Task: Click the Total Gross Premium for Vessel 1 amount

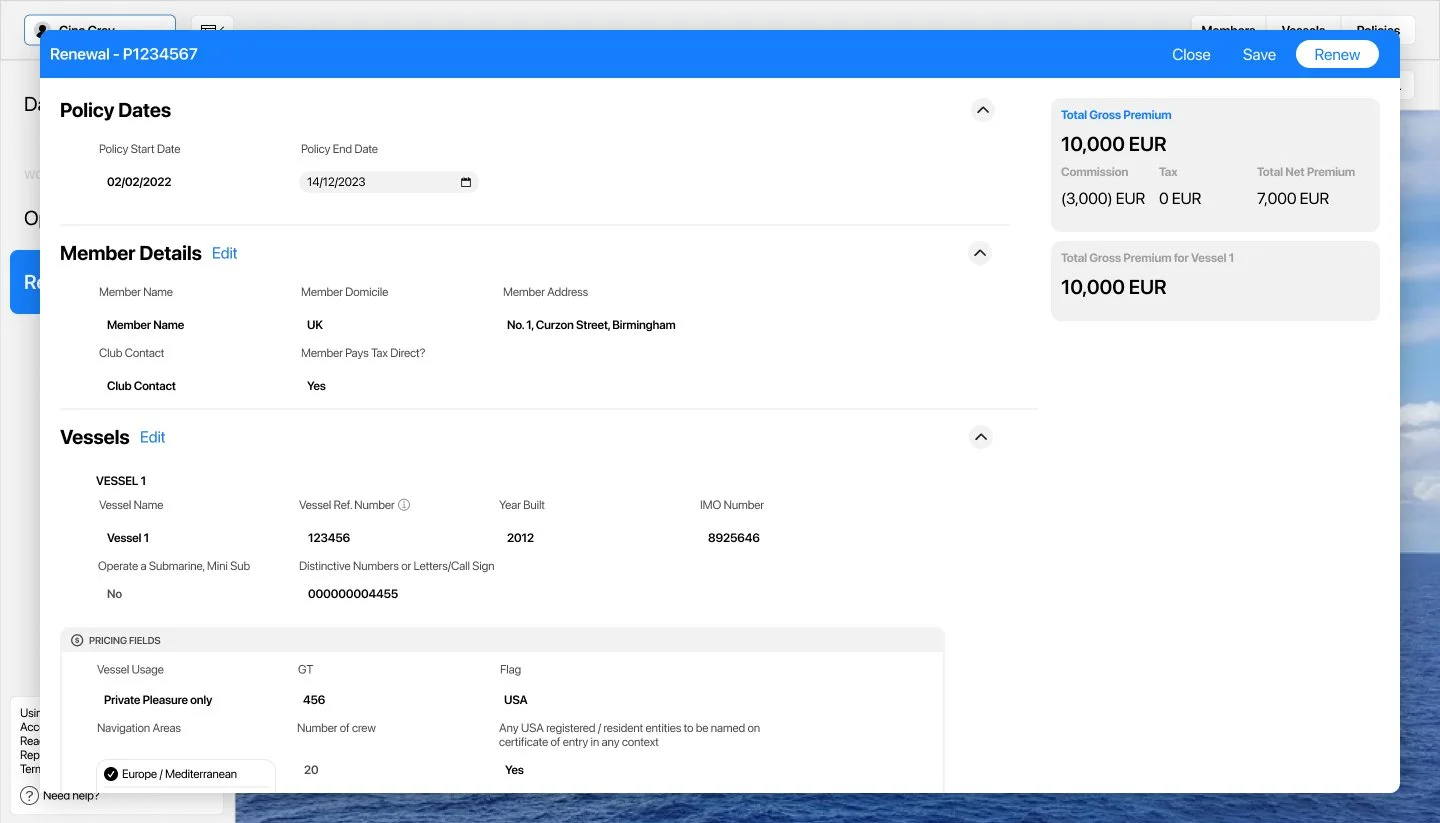Action: coord(1114,287)
